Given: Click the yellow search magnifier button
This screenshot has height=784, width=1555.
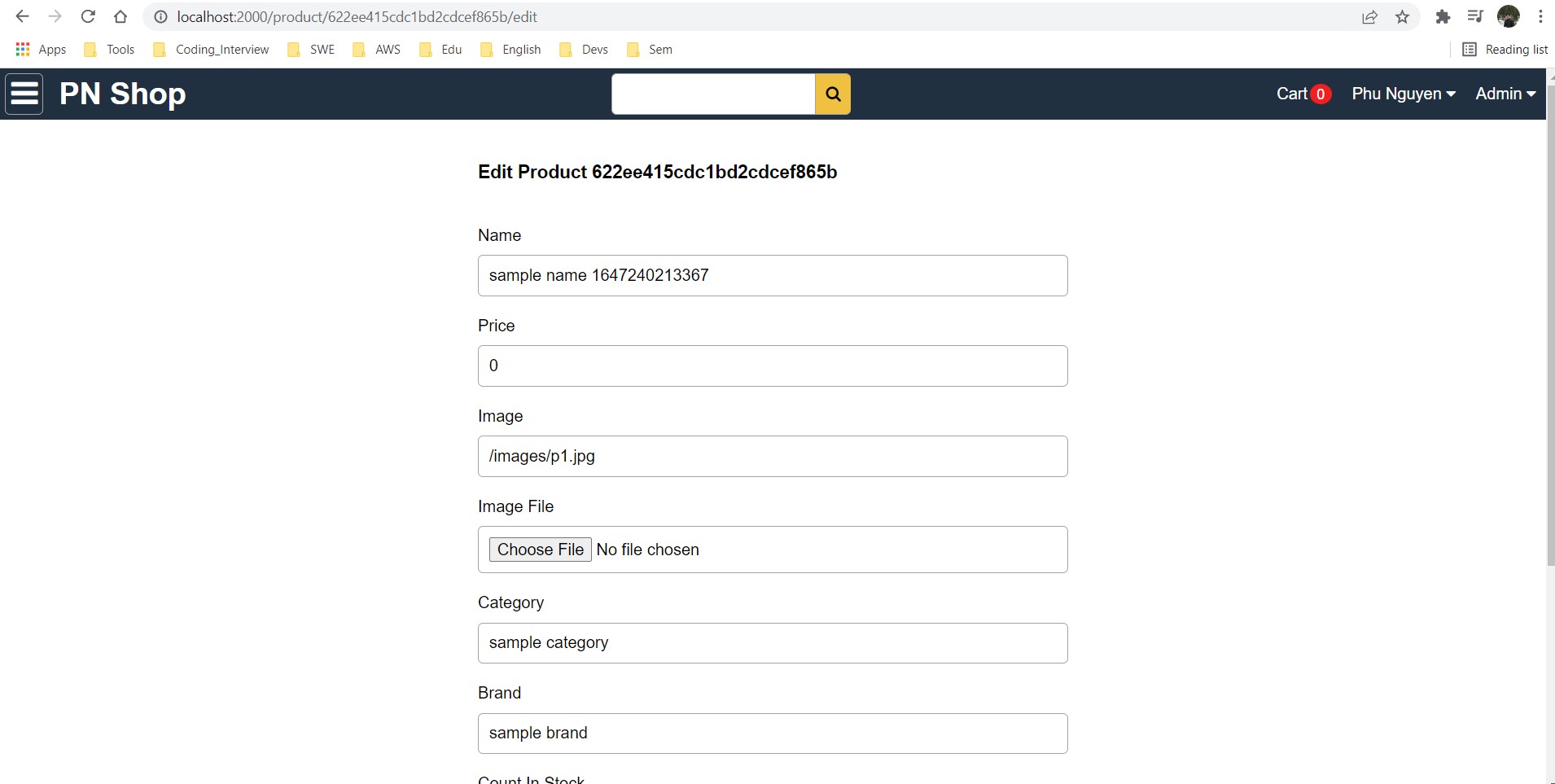Looking at the screenshot, I should [x=833, y=94].
